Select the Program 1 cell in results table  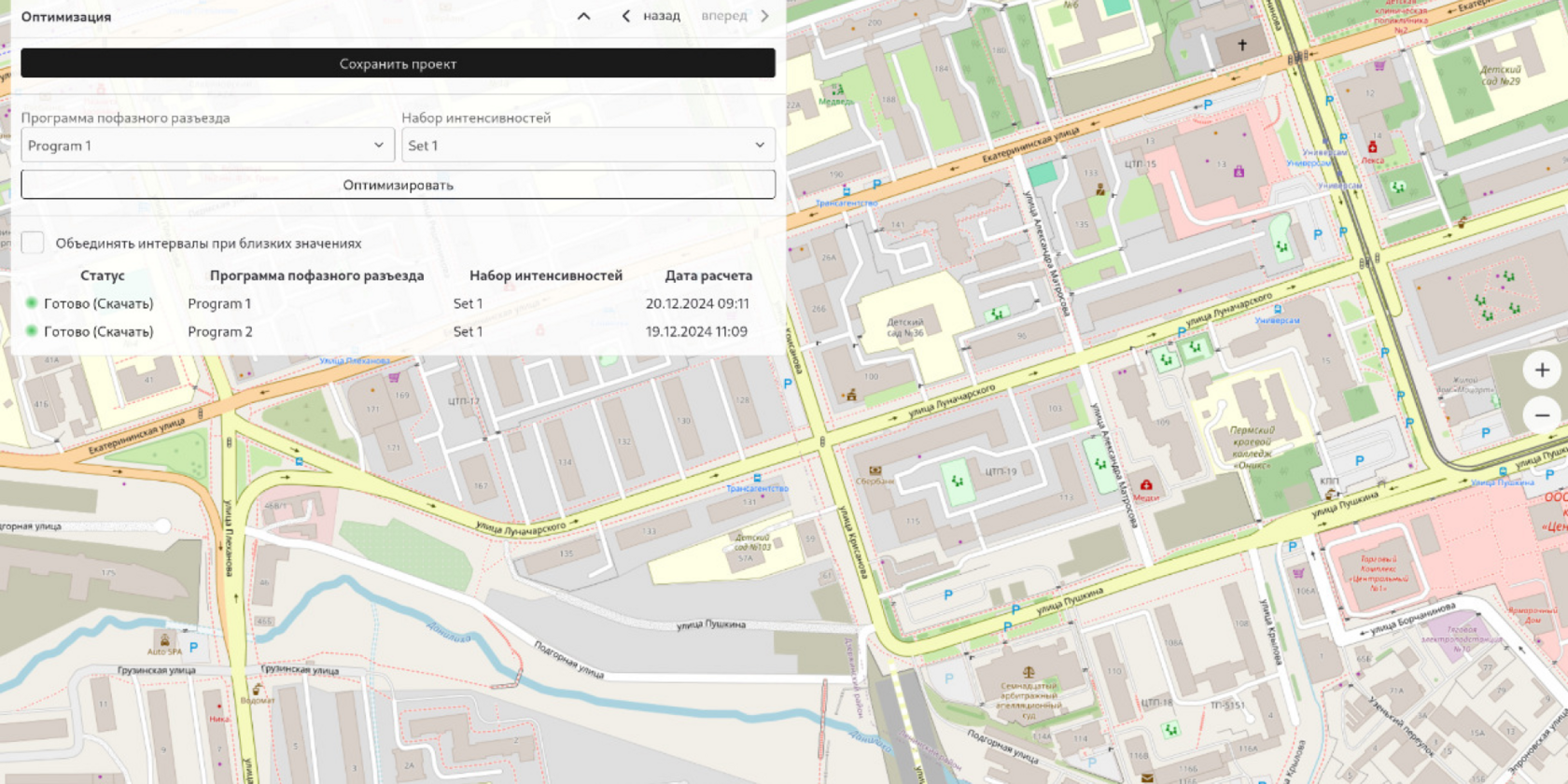point(219,303)
